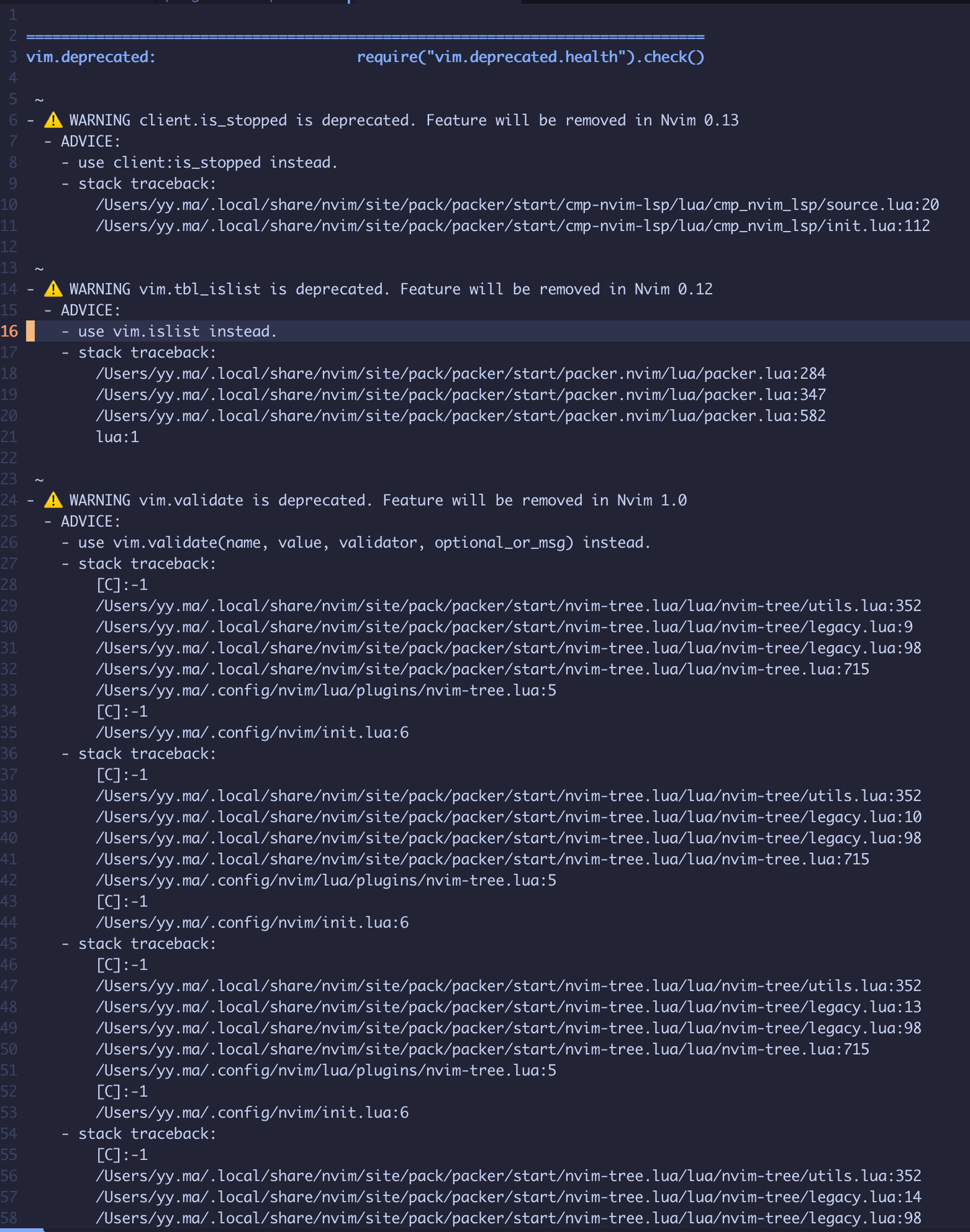
Task: Click the warning icon beside vim.tbl_islist
Action: pyautogui.click(x=53, y=290)
